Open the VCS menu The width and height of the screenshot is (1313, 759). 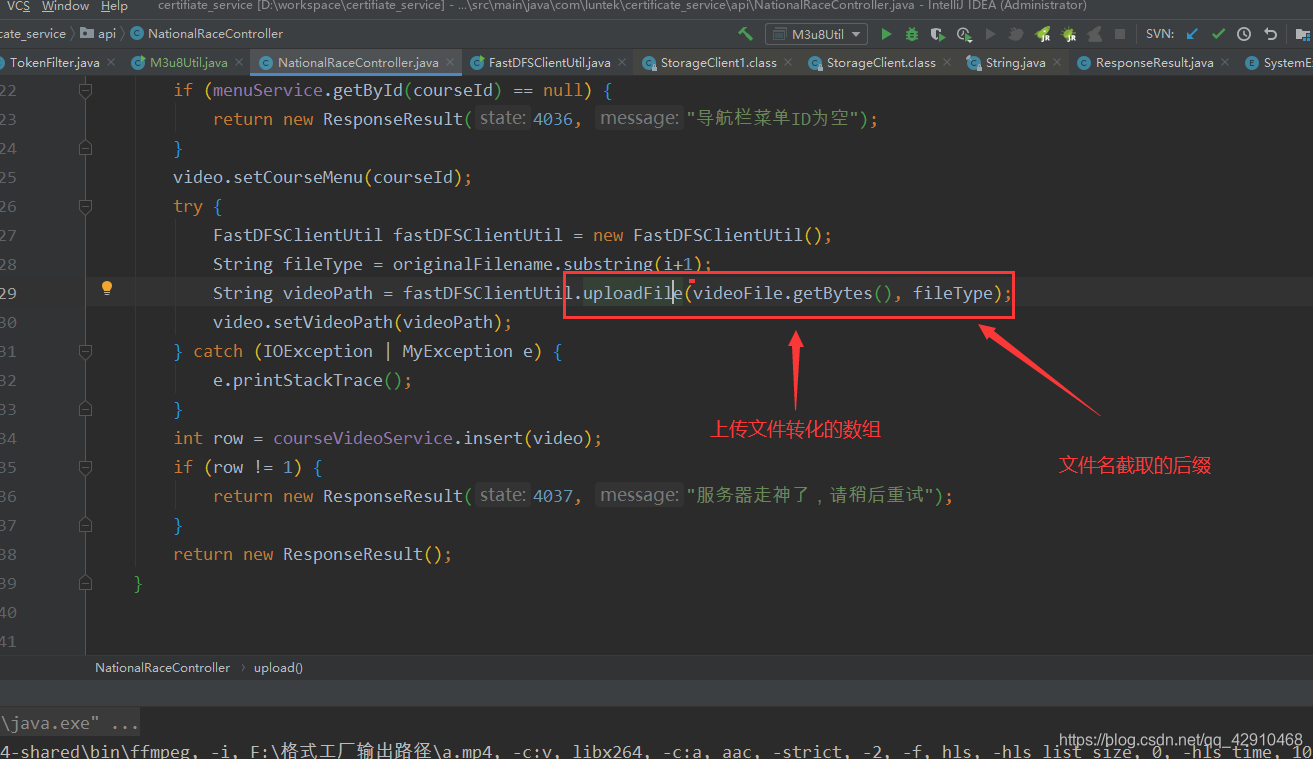[18, 6]
